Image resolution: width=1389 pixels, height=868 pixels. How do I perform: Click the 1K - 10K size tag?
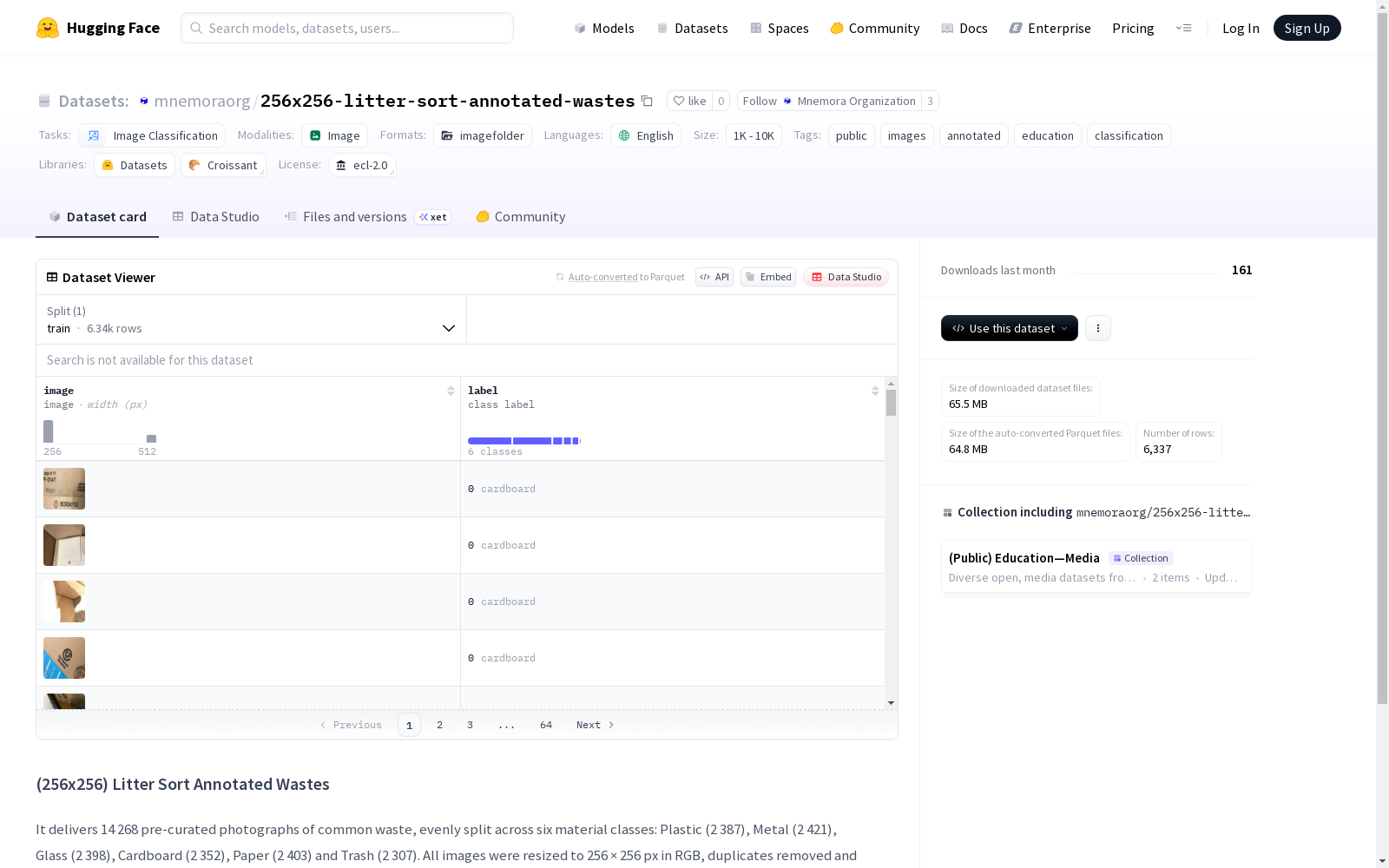click(754, 135)
